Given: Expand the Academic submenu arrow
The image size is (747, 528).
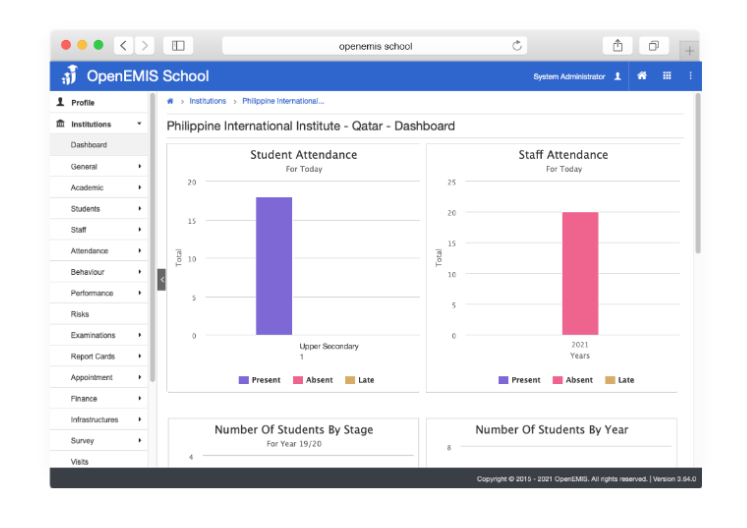Looking at the screenshot, I should [140, 187].
